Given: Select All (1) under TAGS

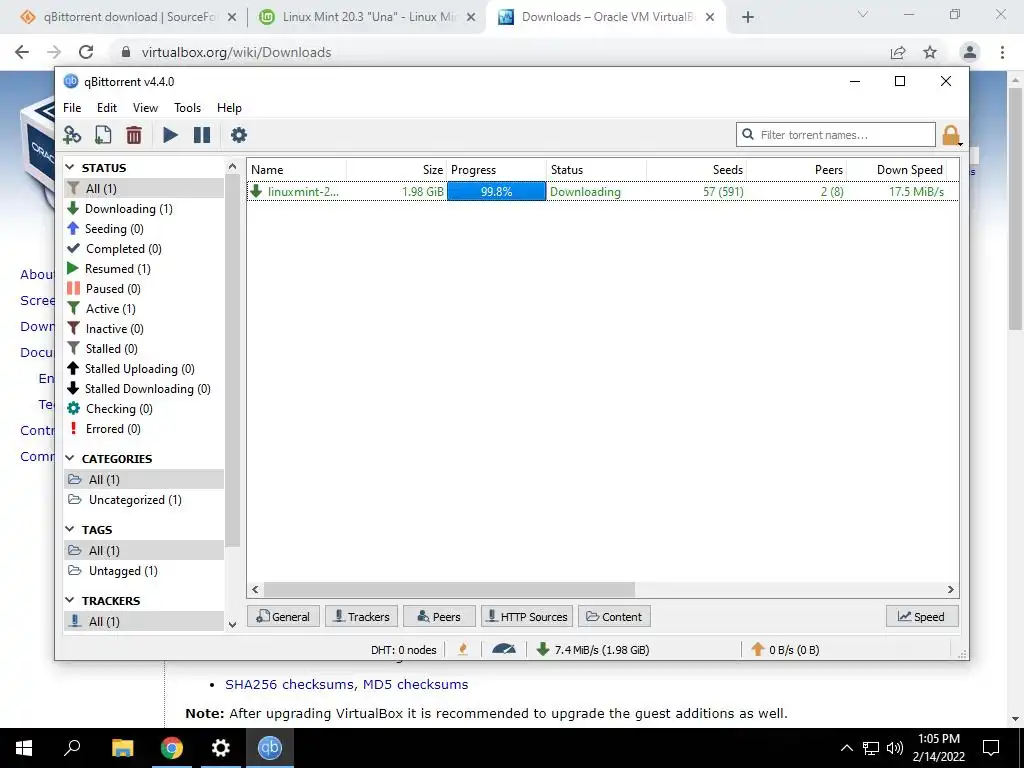Looking at the screenshot, I should click(144, 551).
